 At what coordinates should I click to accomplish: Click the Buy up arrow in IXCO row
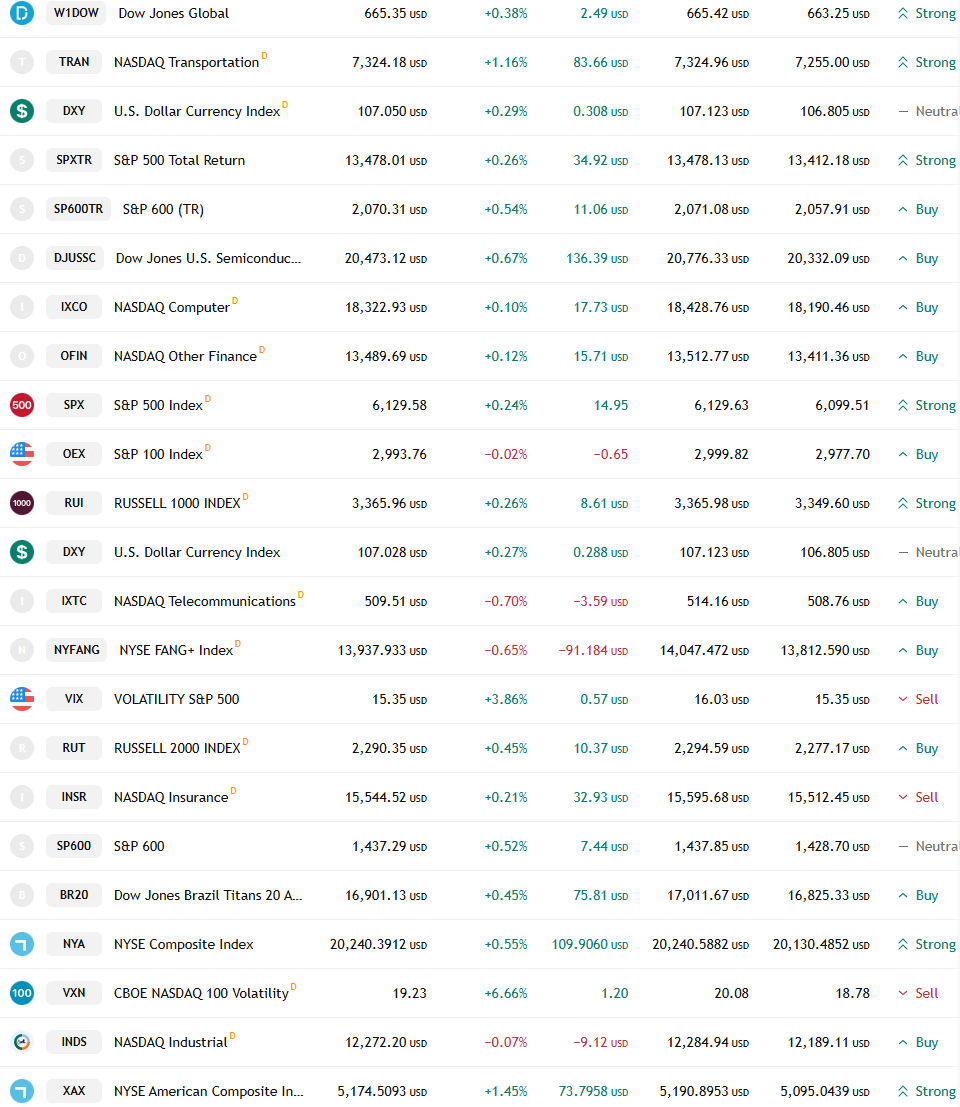point(903,307)
